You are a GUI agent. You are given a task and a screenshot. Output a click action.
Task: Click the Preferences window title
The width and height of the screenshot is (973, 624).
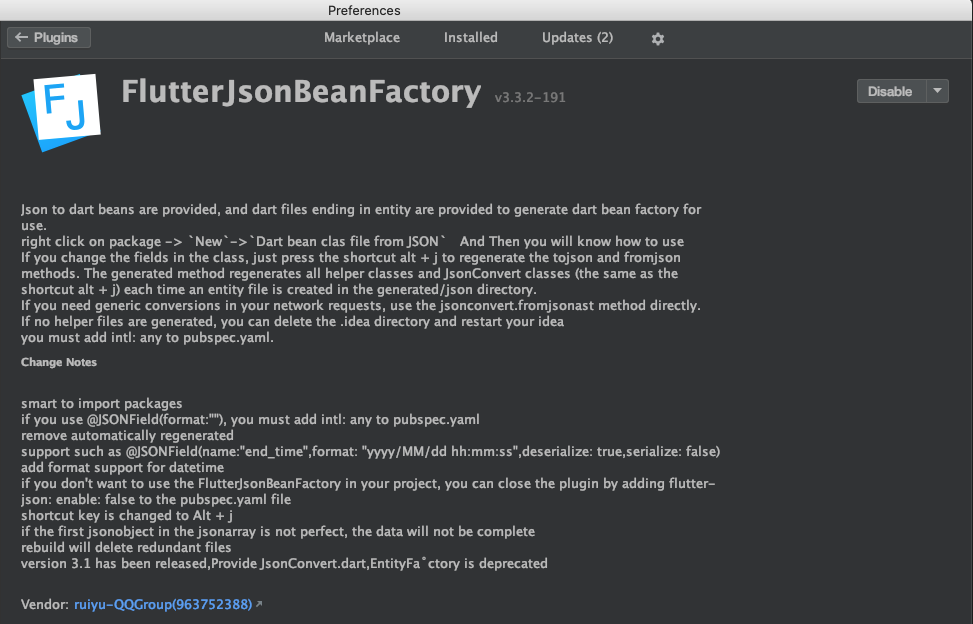pyautogui.click(x=364, y=11)
